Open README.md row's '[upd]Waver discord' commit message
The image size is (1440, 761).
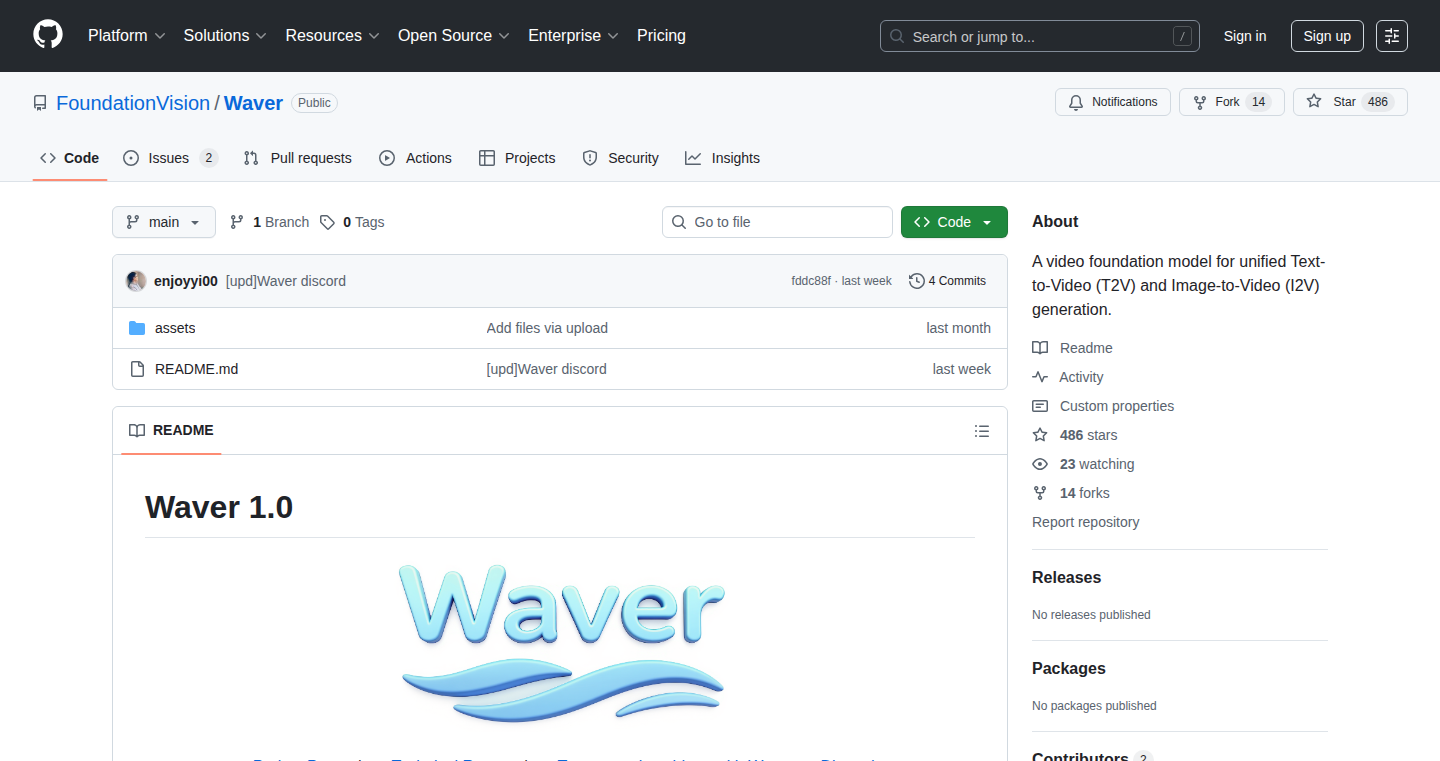tap(546, 369)
